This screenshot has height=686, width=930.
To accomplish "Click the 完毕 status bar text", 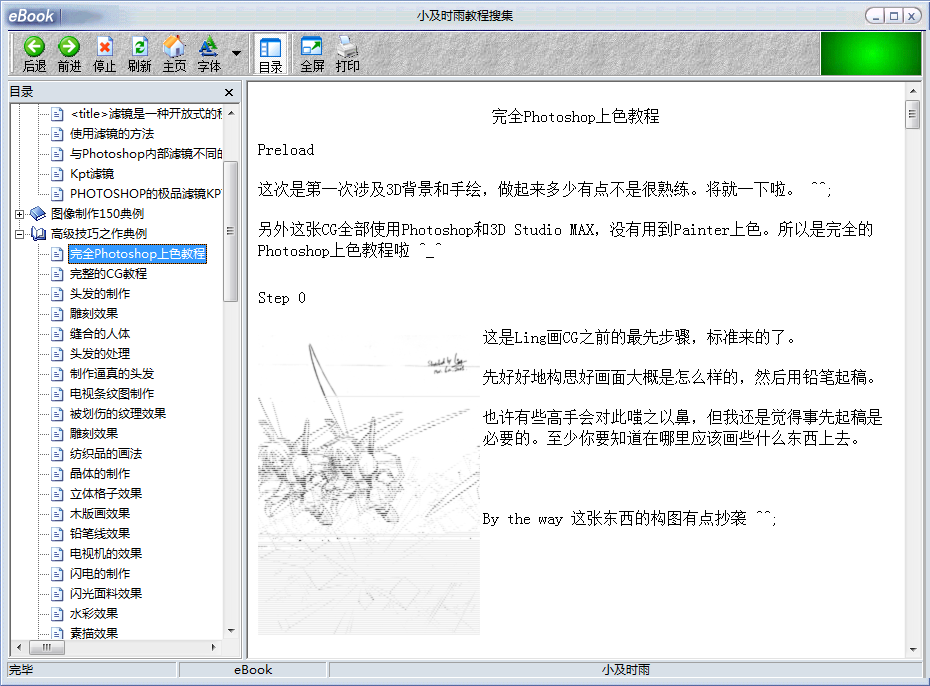I will pos(21,670).
